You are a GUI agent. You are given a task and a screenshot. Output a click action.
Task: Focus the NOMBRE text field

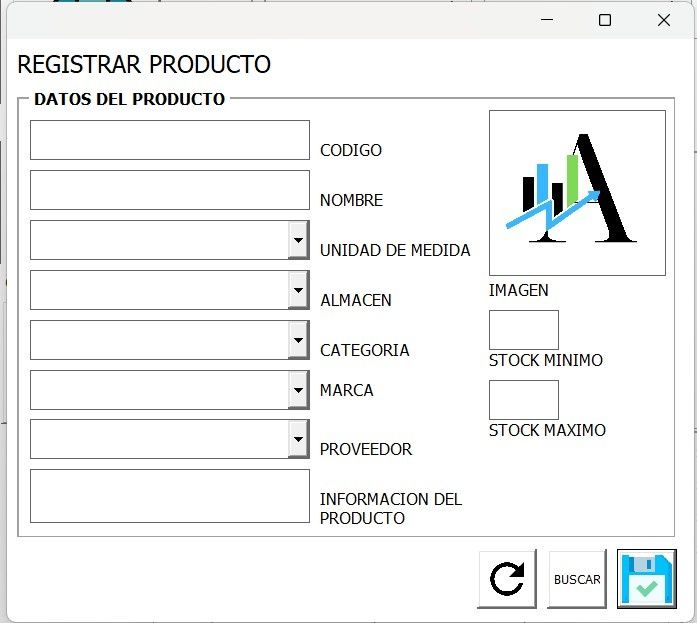[x=170, y=190]
